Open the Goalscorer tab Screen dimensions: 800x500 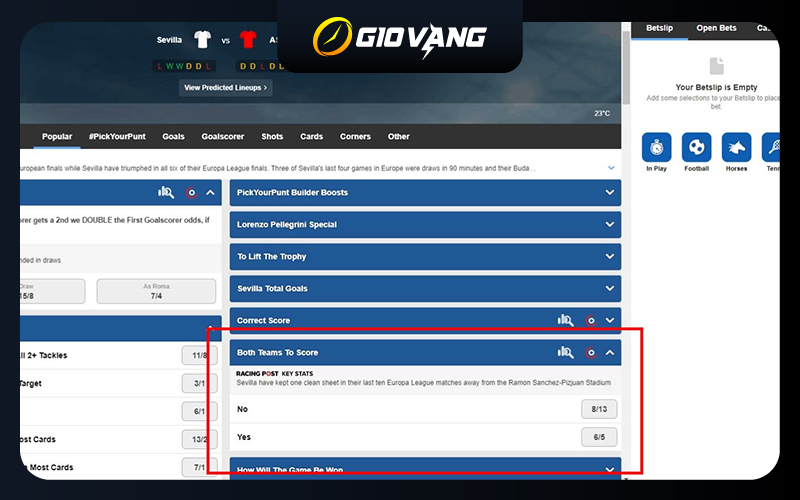pyautogui.click(x=223, y=137)
